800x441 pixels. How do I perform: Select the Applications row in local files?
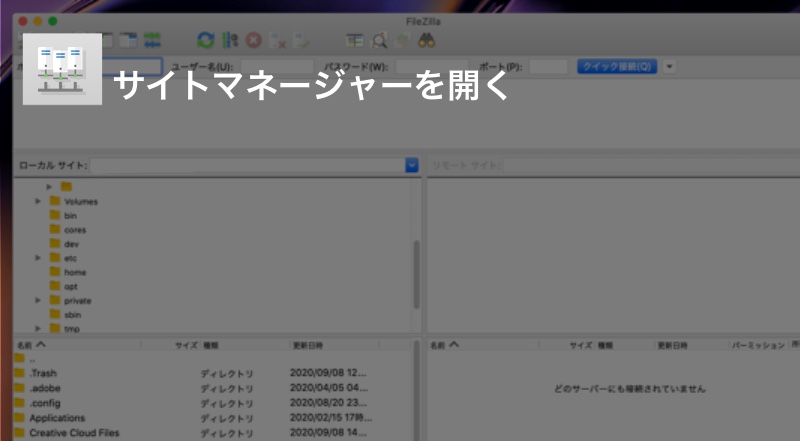pos(212,418)
